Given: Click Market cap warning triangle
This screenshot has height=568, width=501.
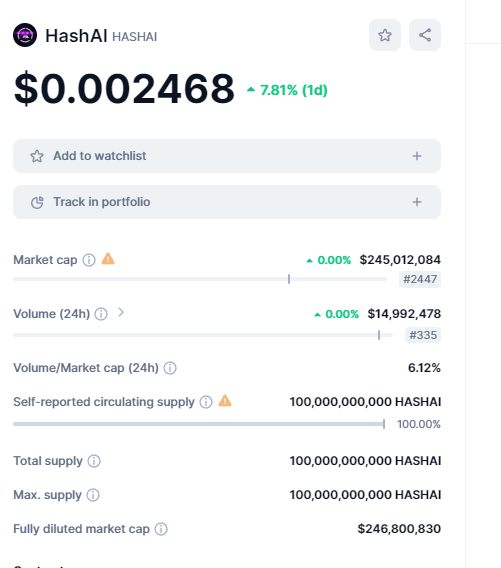Looking at the screenshot, I should (x=108, y=259).
